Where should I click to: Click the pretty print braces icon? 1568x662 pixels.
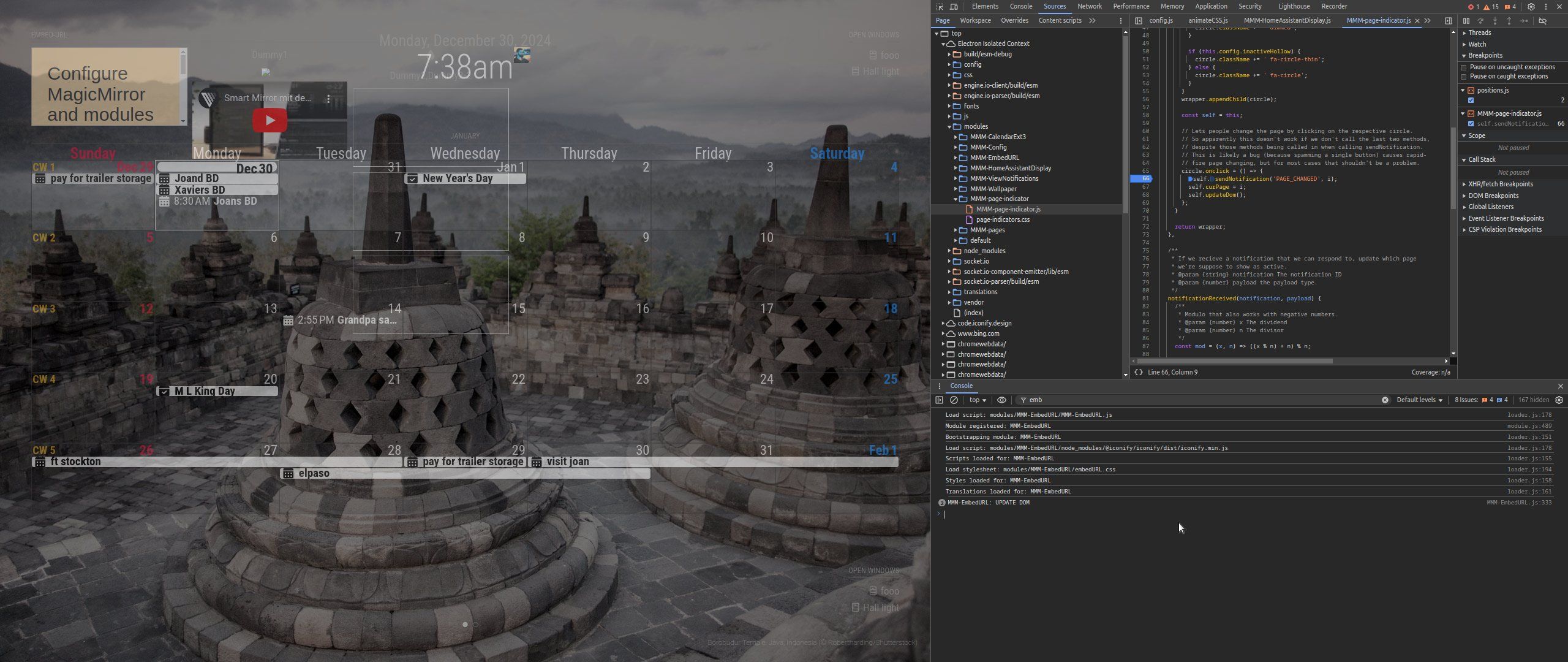(x=1138, y=372)
